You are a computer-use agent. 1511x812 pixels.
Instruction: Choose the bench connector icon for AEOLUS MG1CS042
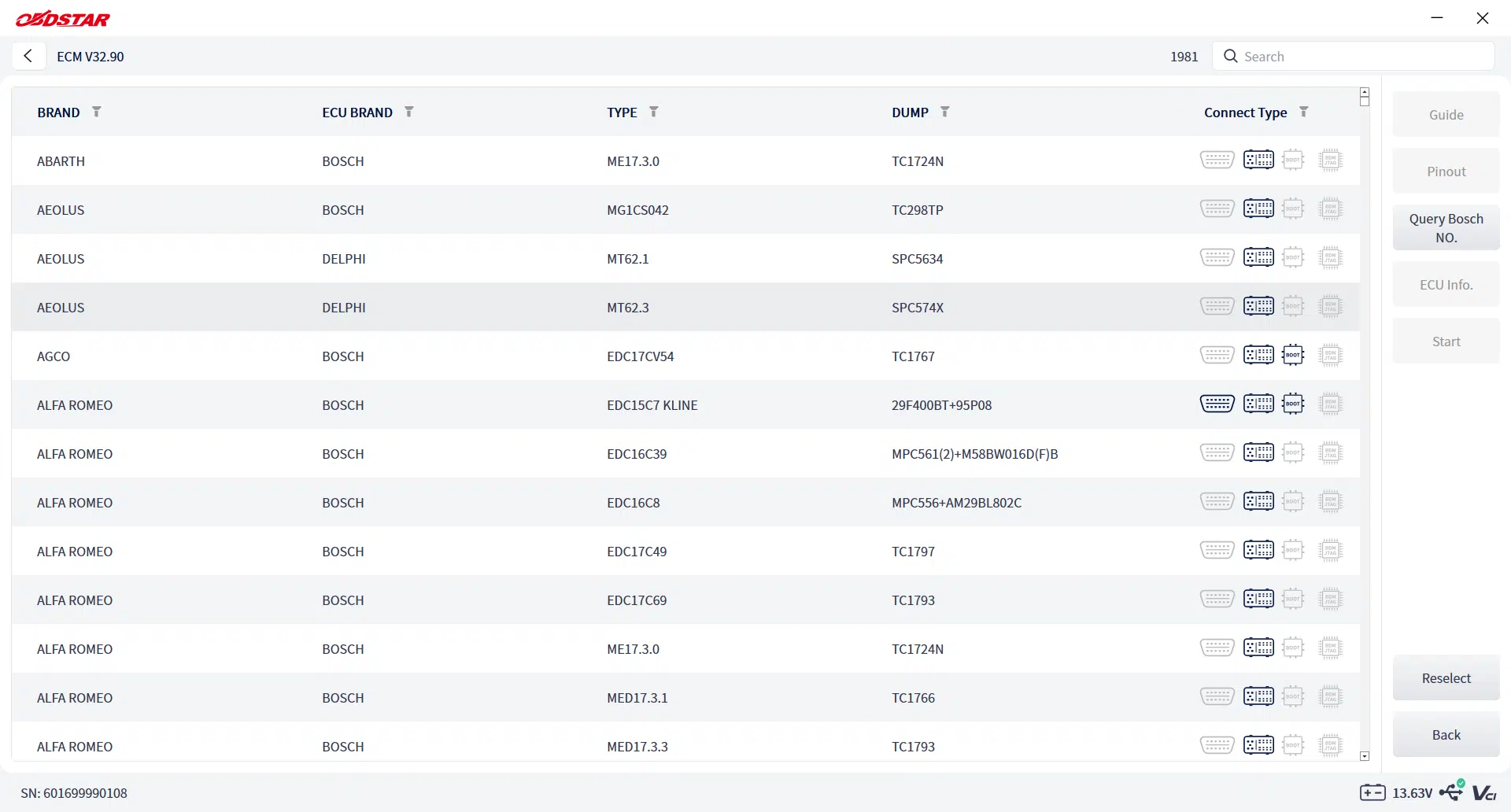tap(1258, 209)
